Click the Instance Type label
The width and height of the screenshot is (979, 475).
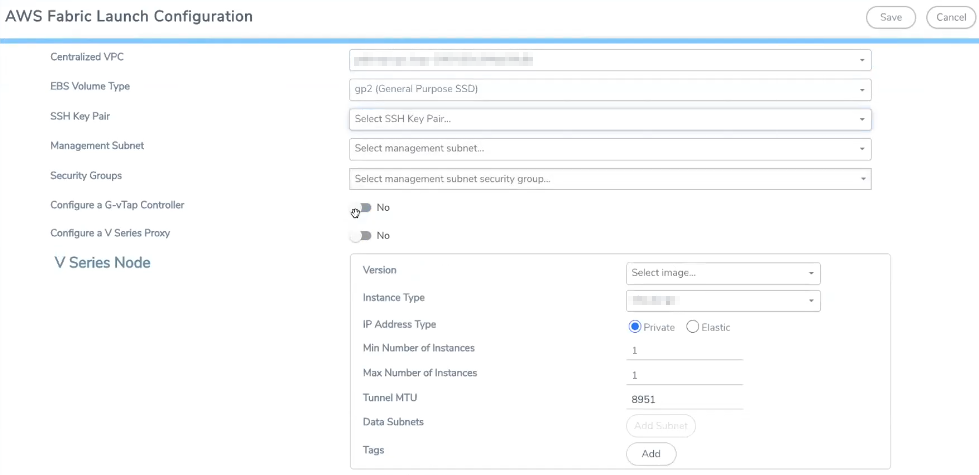(x=394, y=298)
